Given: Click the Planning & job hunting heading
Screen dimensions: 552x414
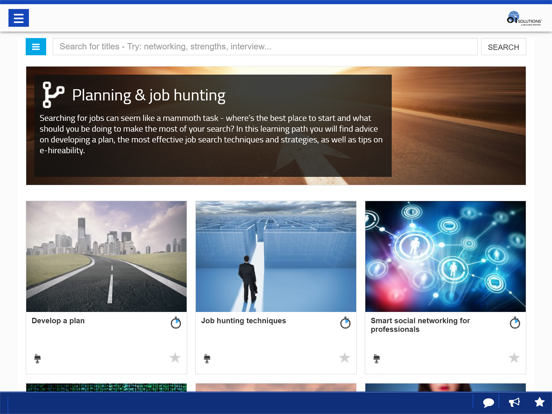Looking at the screenshot, I should [149, 95].
